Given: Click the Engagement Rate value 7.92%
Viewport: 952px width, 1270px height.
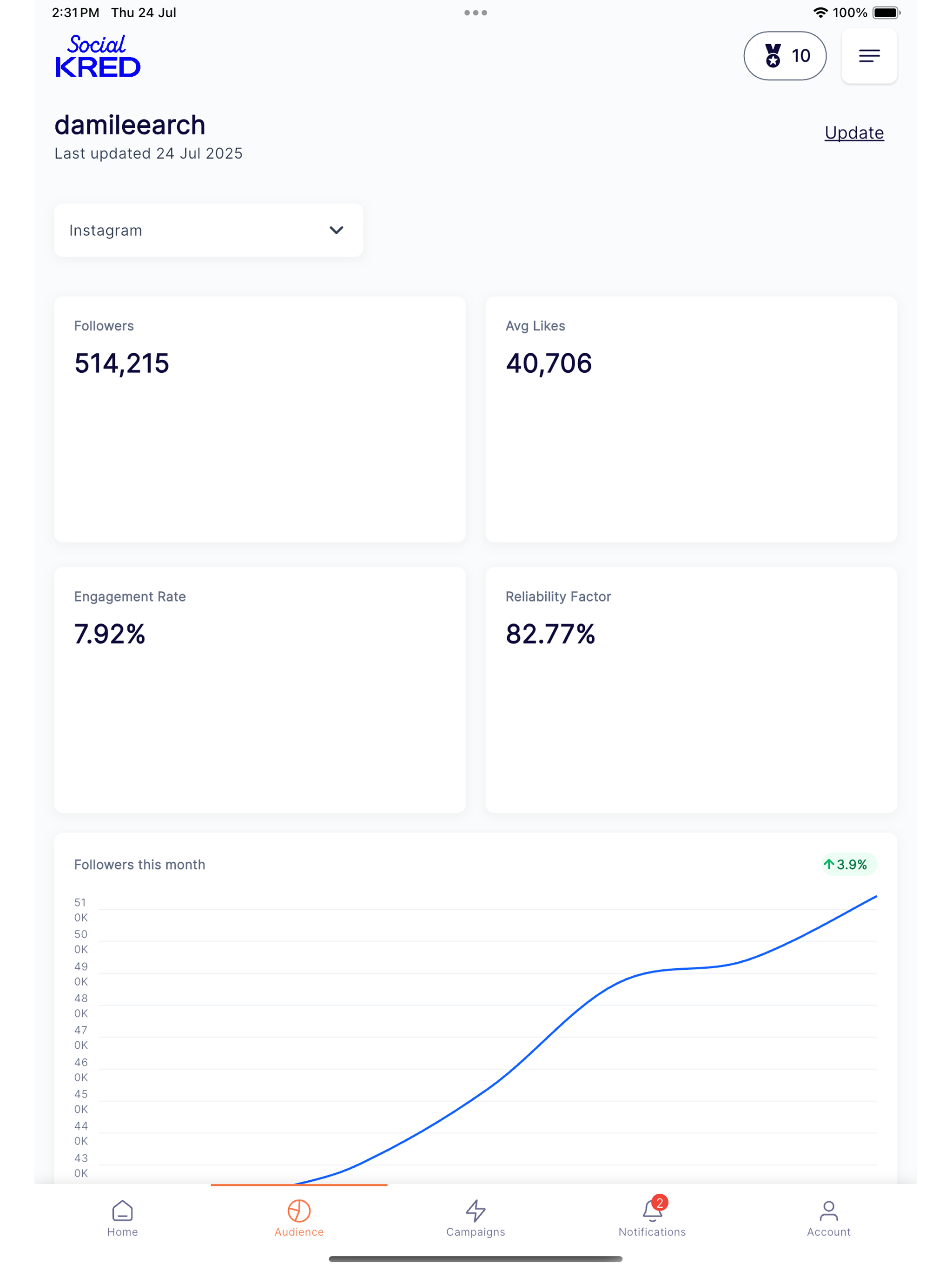Looking at the screenshot, I should (x=110, y=634).
